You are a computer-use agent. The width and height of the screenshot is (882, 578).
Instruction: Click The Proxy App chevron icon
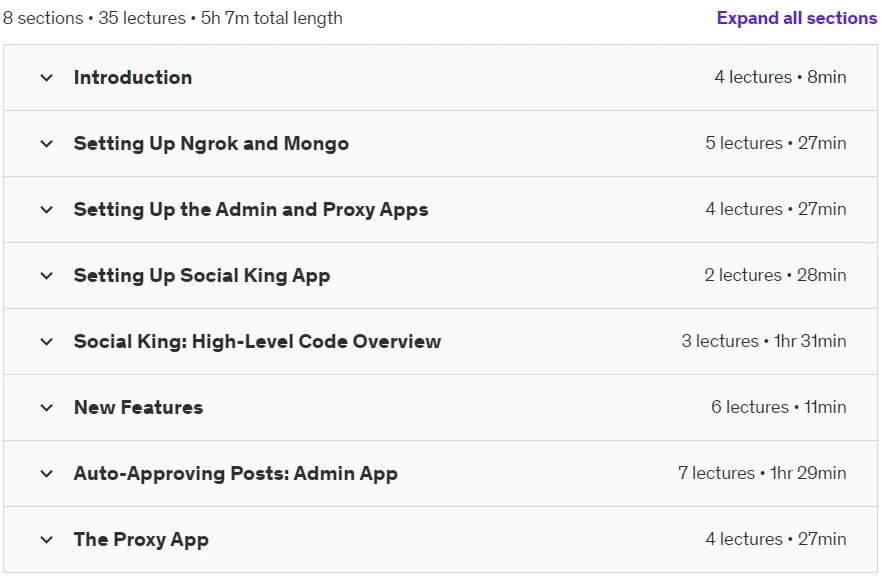pos(47,540)
